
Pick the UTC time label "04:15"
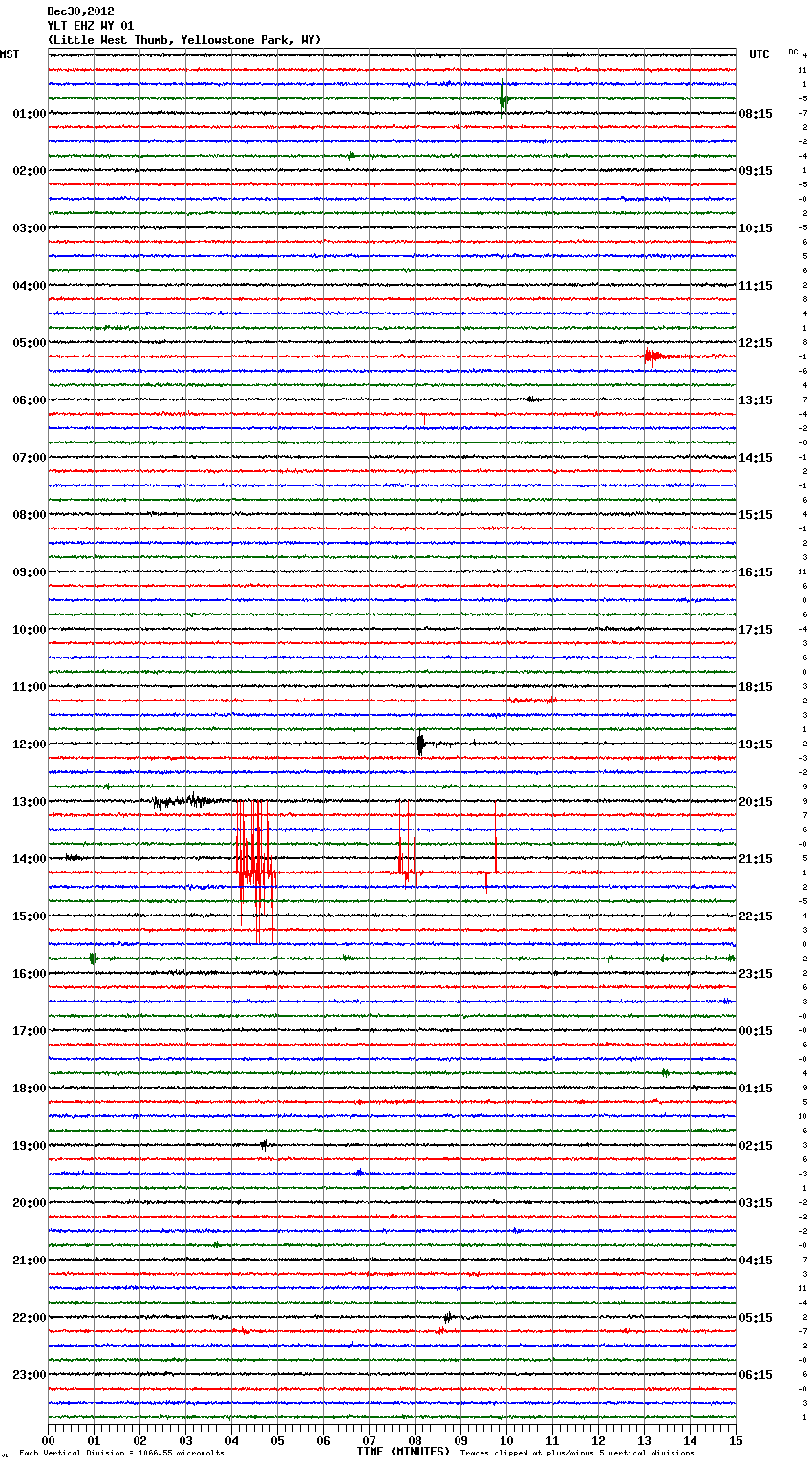click(x=756, y=1261)
